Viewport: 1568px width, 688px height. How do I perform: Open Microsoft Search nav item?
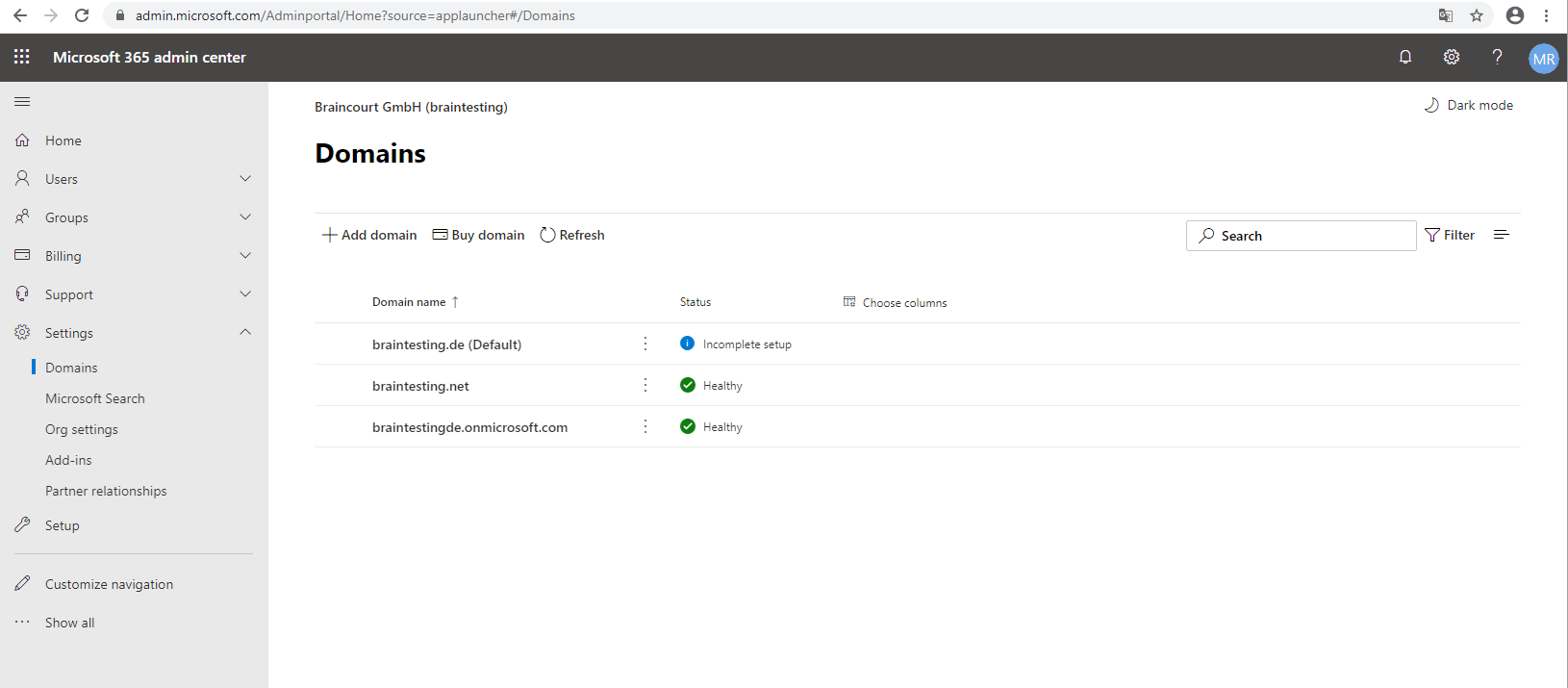tap(95, 398)
